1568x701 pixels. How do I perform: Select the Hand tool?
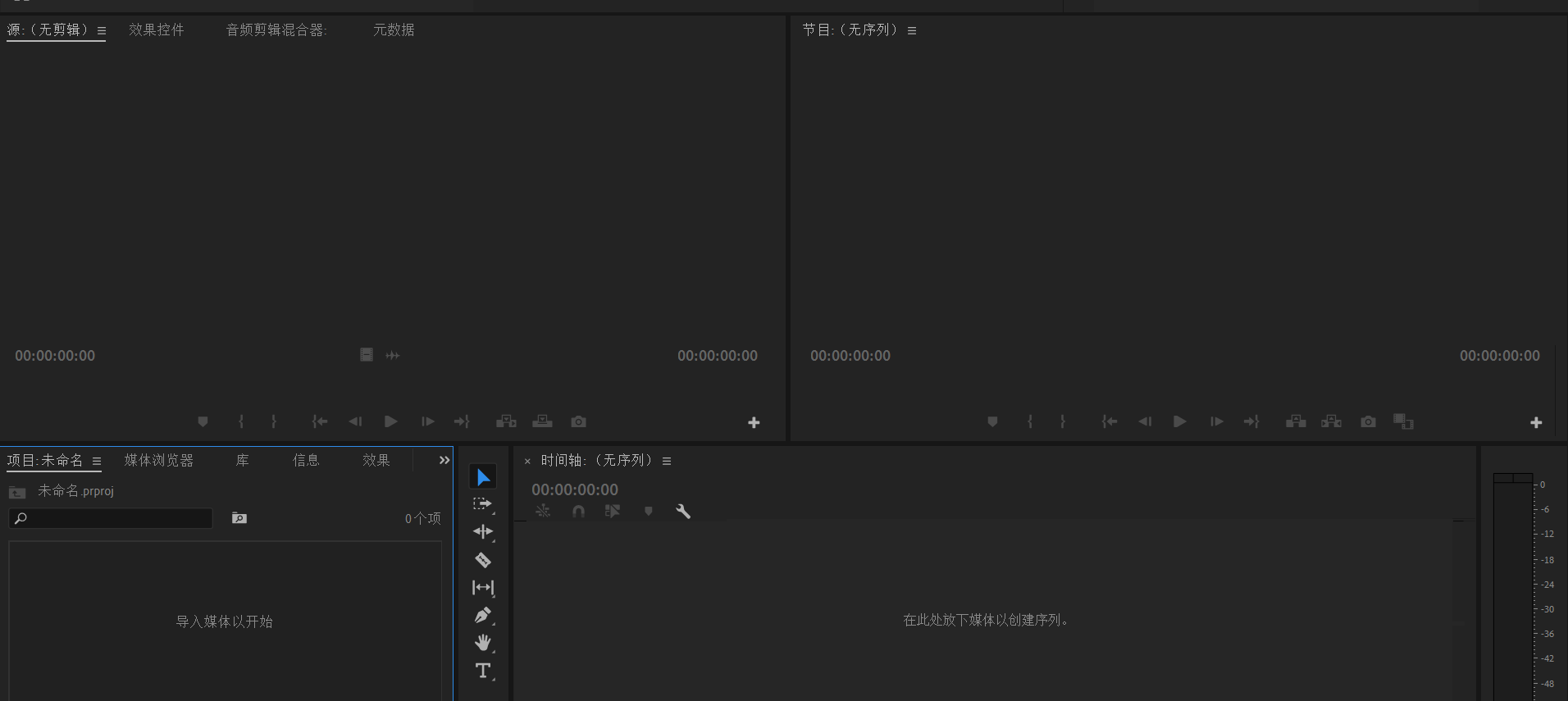(x=483, y=643)
